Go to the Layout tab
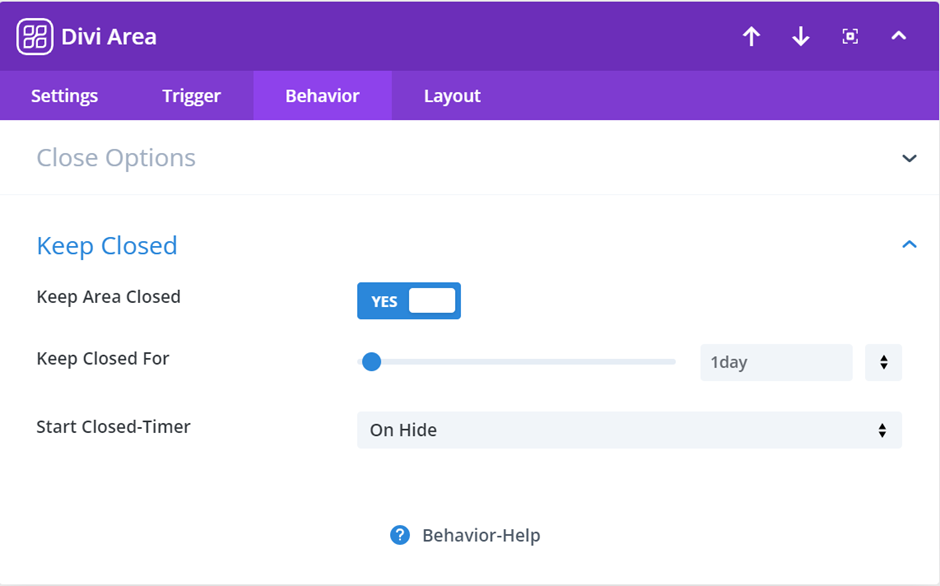 click(x=452, y=96)
